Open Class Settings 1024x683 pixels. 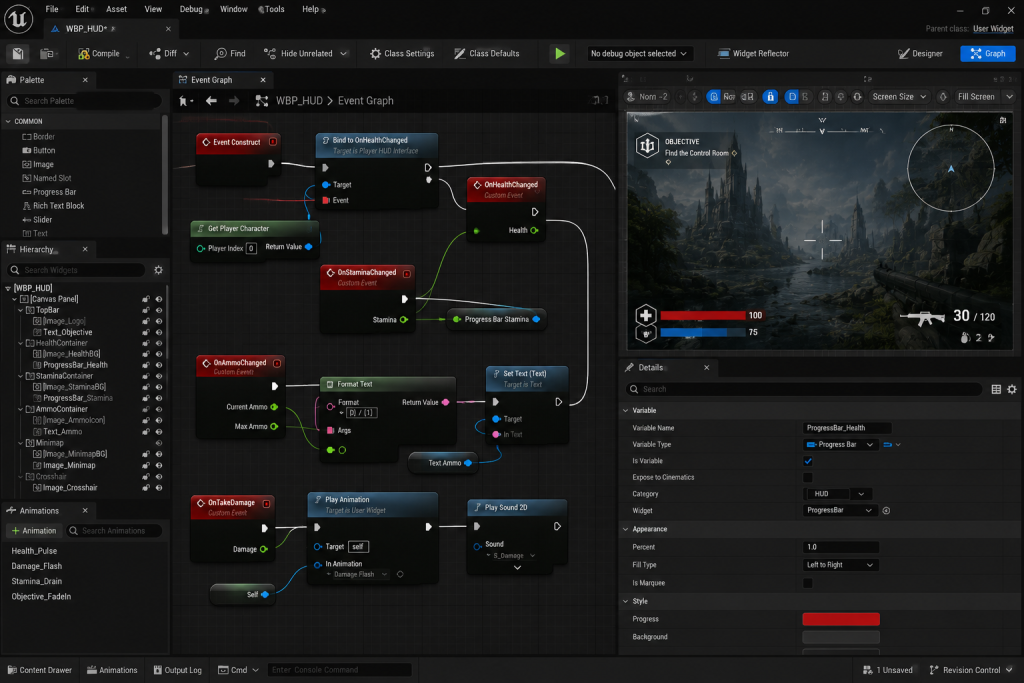click(x=402, y=54)
